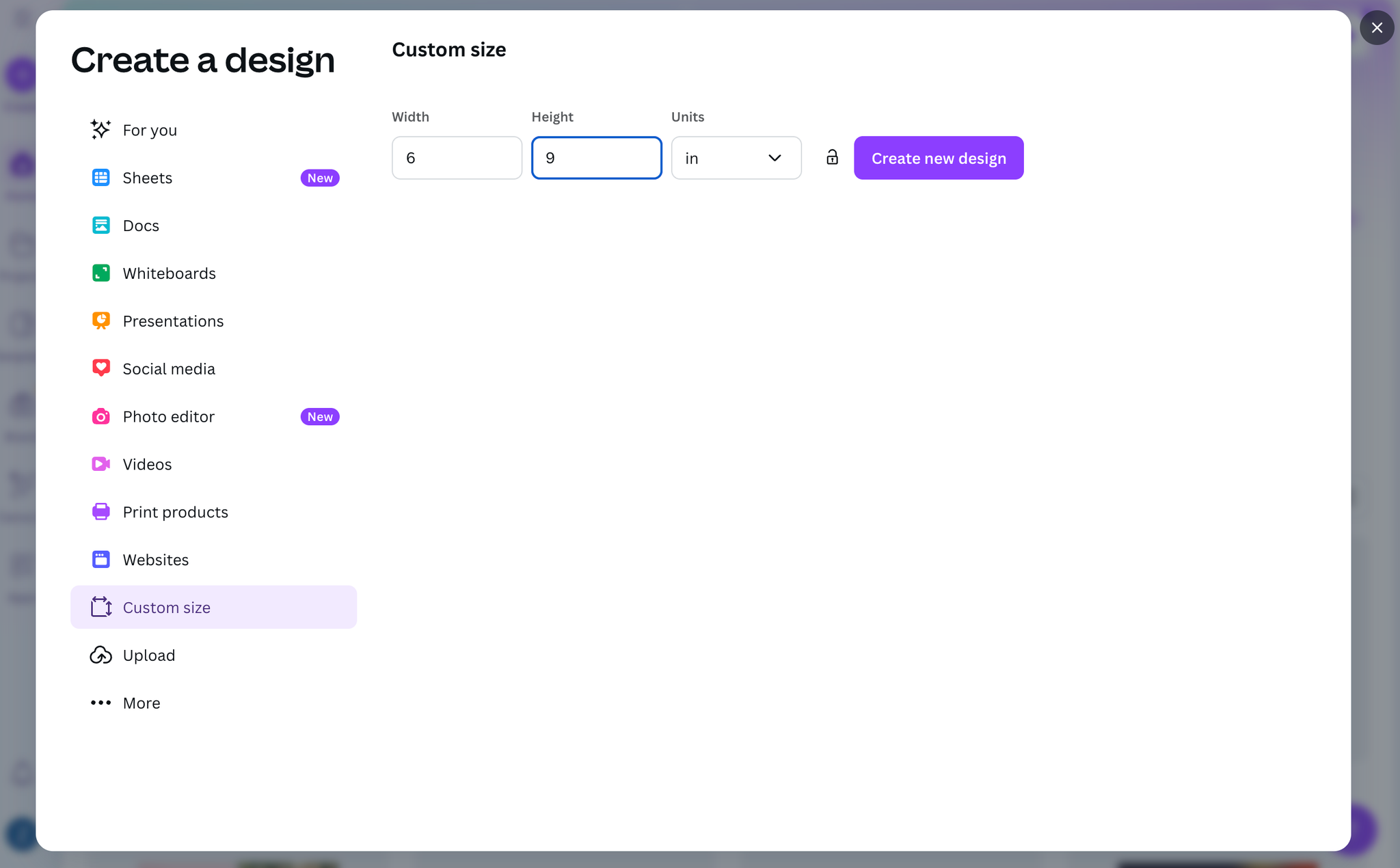Click the Print products printer icon
Viewport: 1400px width, 868px height.
point(100,511)
